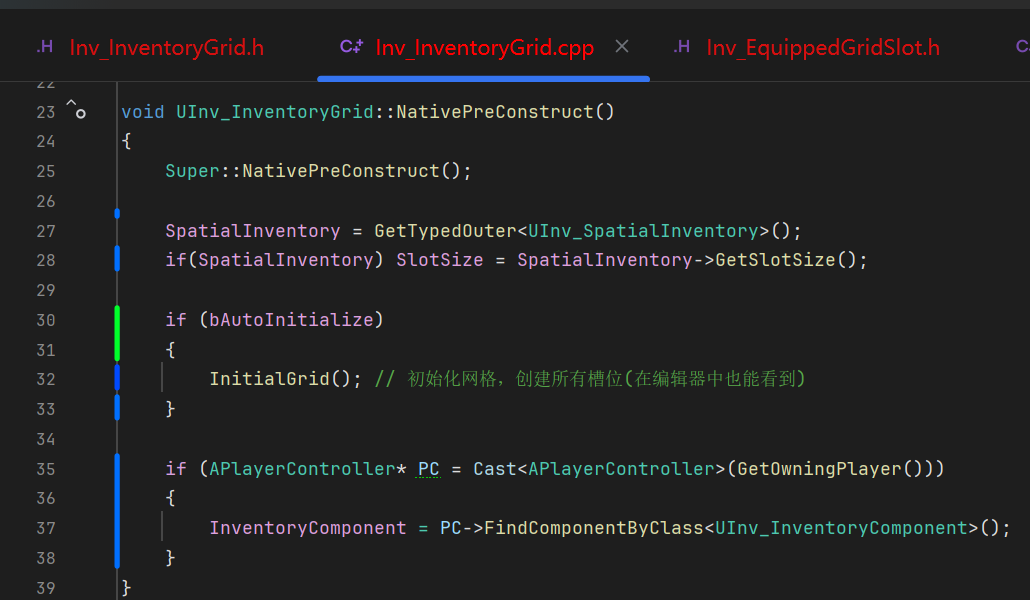The width and height of the screenshot is (1030, 600).
Task: Click the blue change marker at line 28
Action: point(117,259)
